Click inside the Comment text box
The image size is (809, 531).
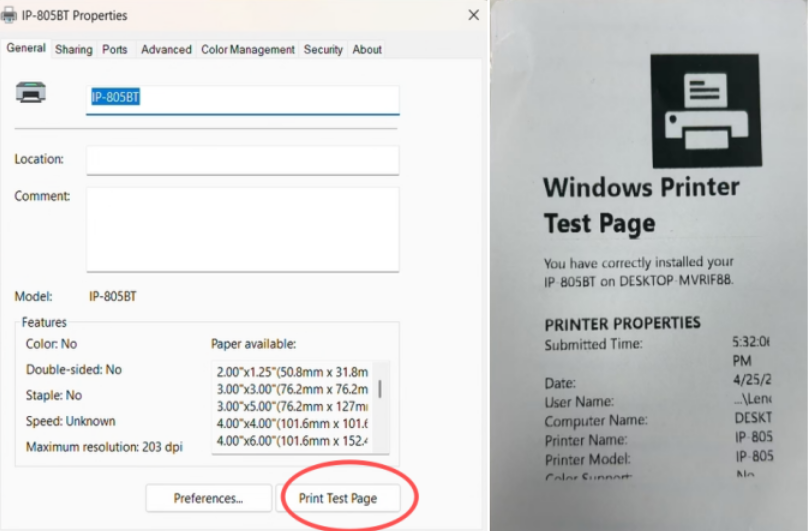[x=242, y=230]
